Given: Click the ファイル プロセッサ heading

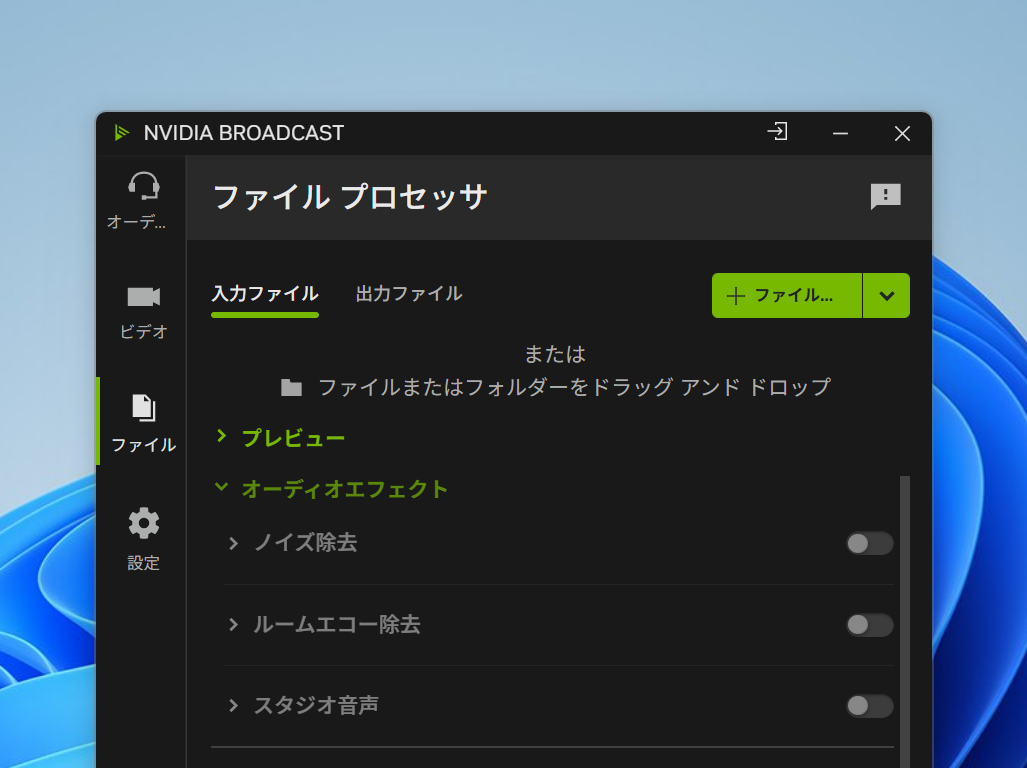Looking at the screenshot, I should [350, 197].
